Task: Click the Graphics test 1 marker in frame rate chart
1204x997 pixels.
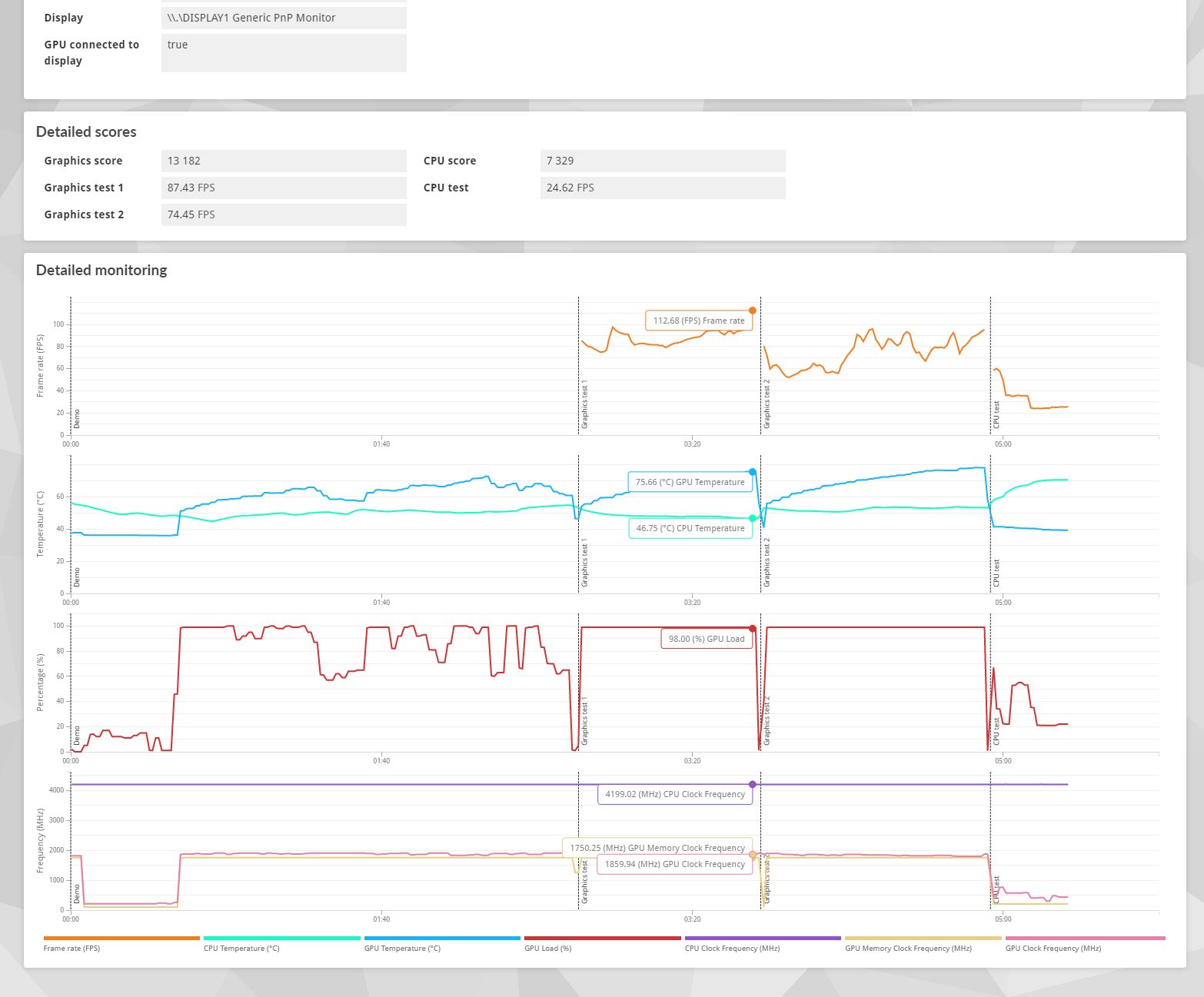Action: (x=584, y=404)
